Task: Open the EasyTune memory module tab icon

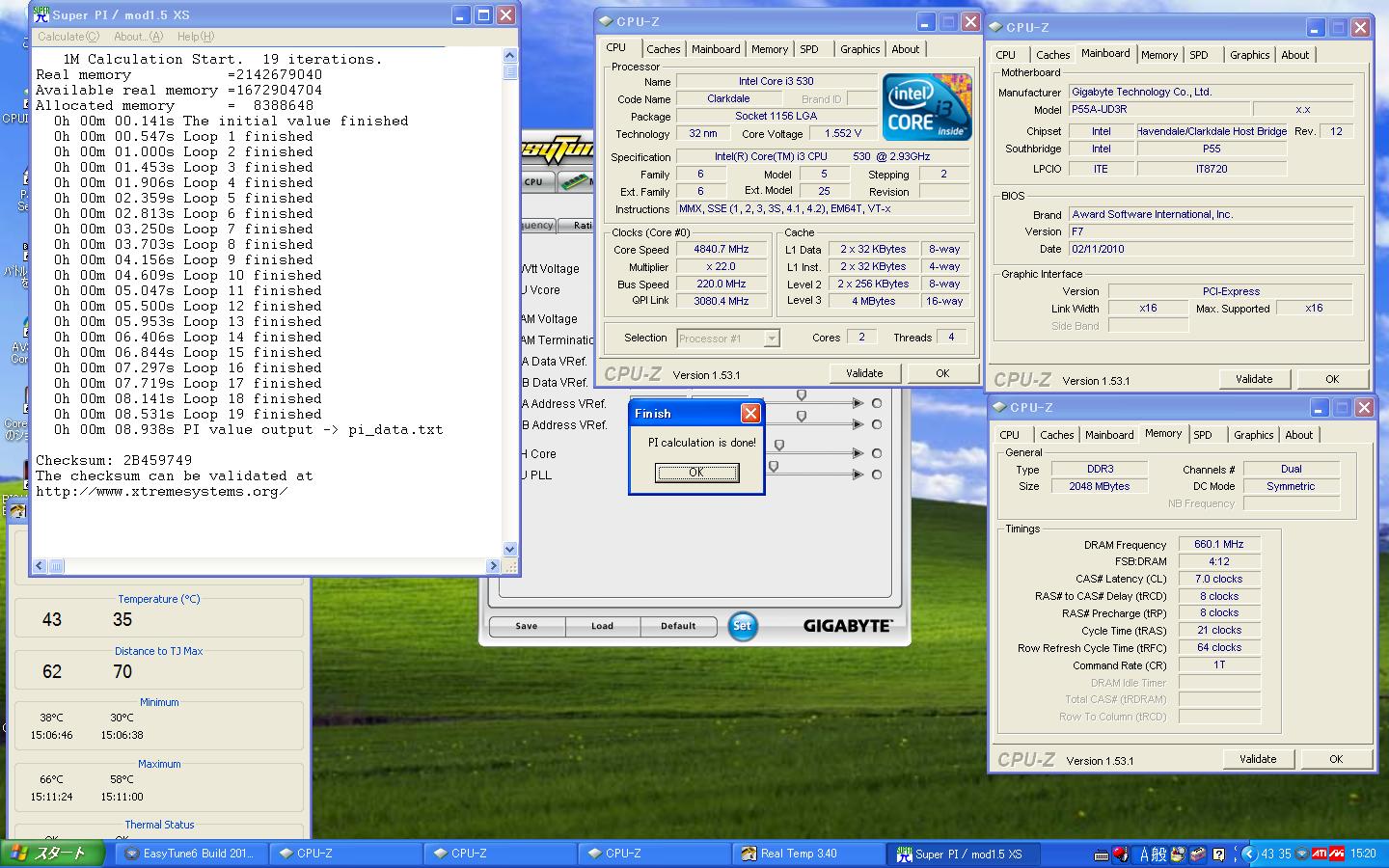Action: pos(575,181)
